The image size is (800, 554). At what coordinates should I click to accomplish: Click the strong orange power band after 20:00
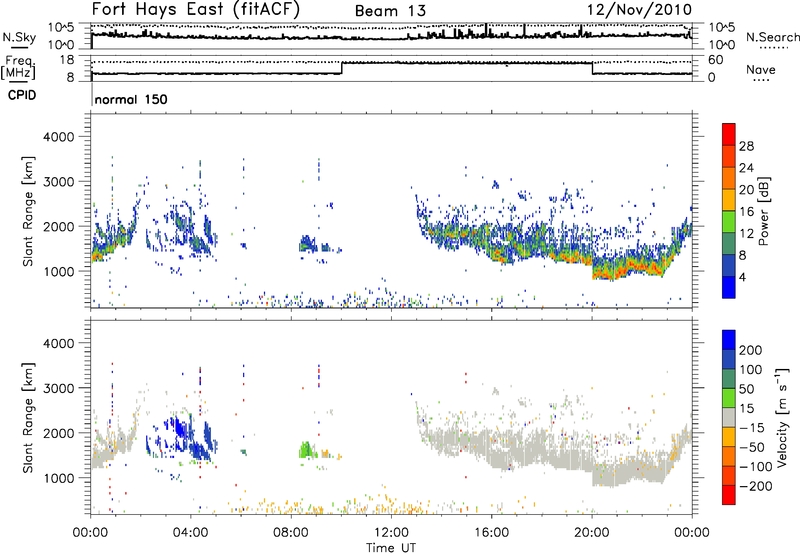631,268
